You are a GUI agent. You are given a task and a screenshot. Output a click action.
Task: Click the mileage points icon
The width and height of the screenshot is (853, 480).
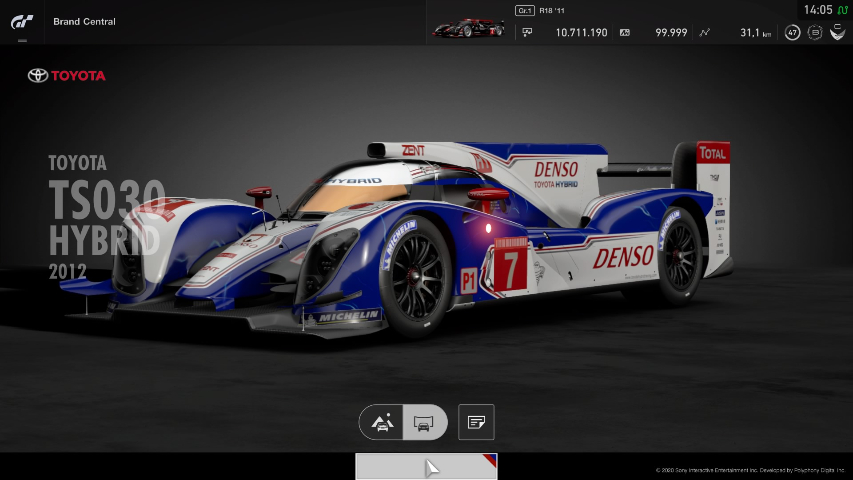625,33
